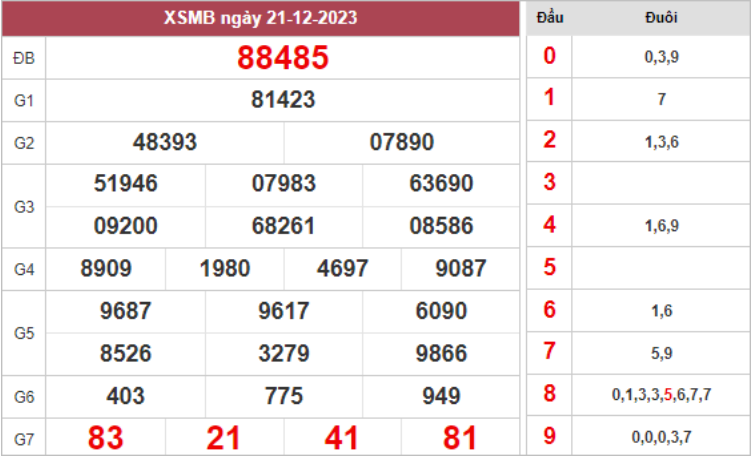Click tail values 5,9
The height and width of the screenshot is (459, 754).
pos(662,354)
